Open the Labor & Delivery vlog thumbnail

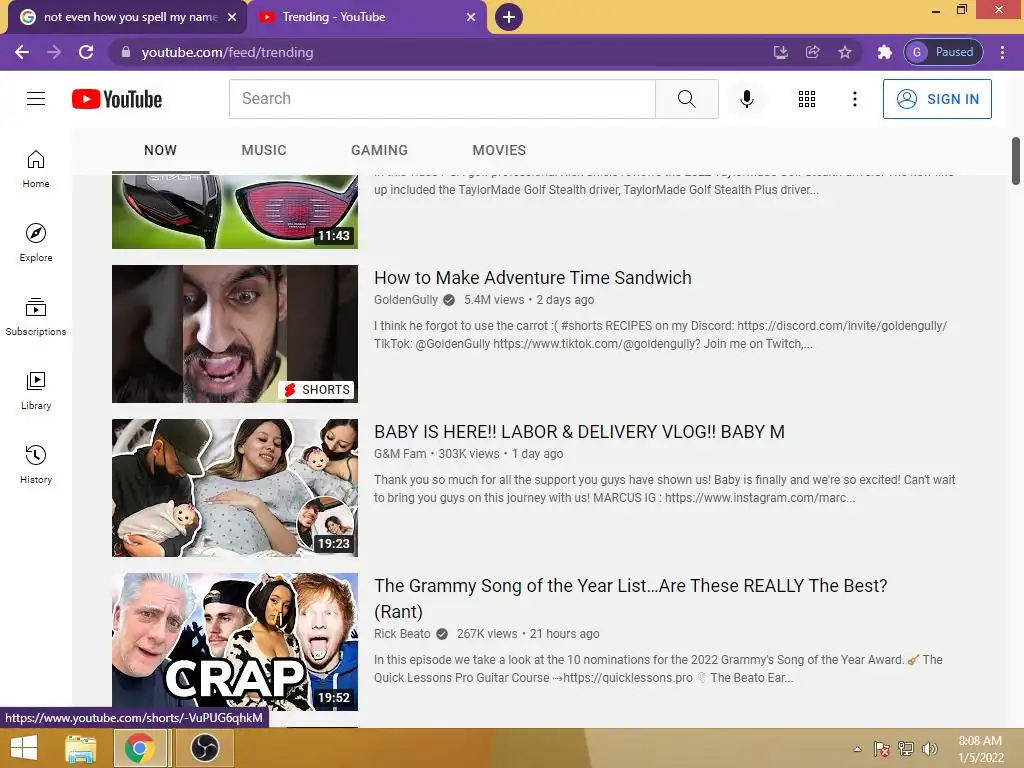(x=235, y=488)
